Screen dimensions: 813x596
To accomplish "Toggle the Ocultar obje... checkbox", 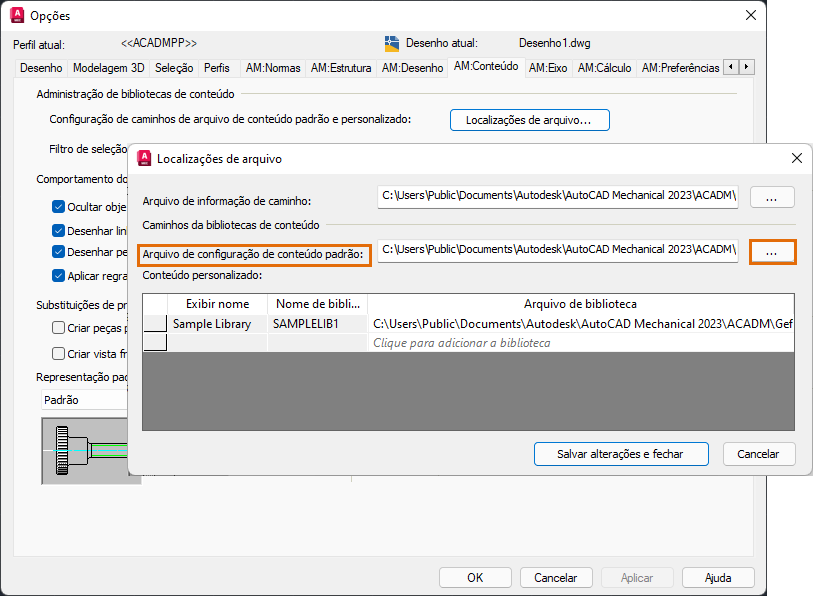I will [x=59, y=206].
